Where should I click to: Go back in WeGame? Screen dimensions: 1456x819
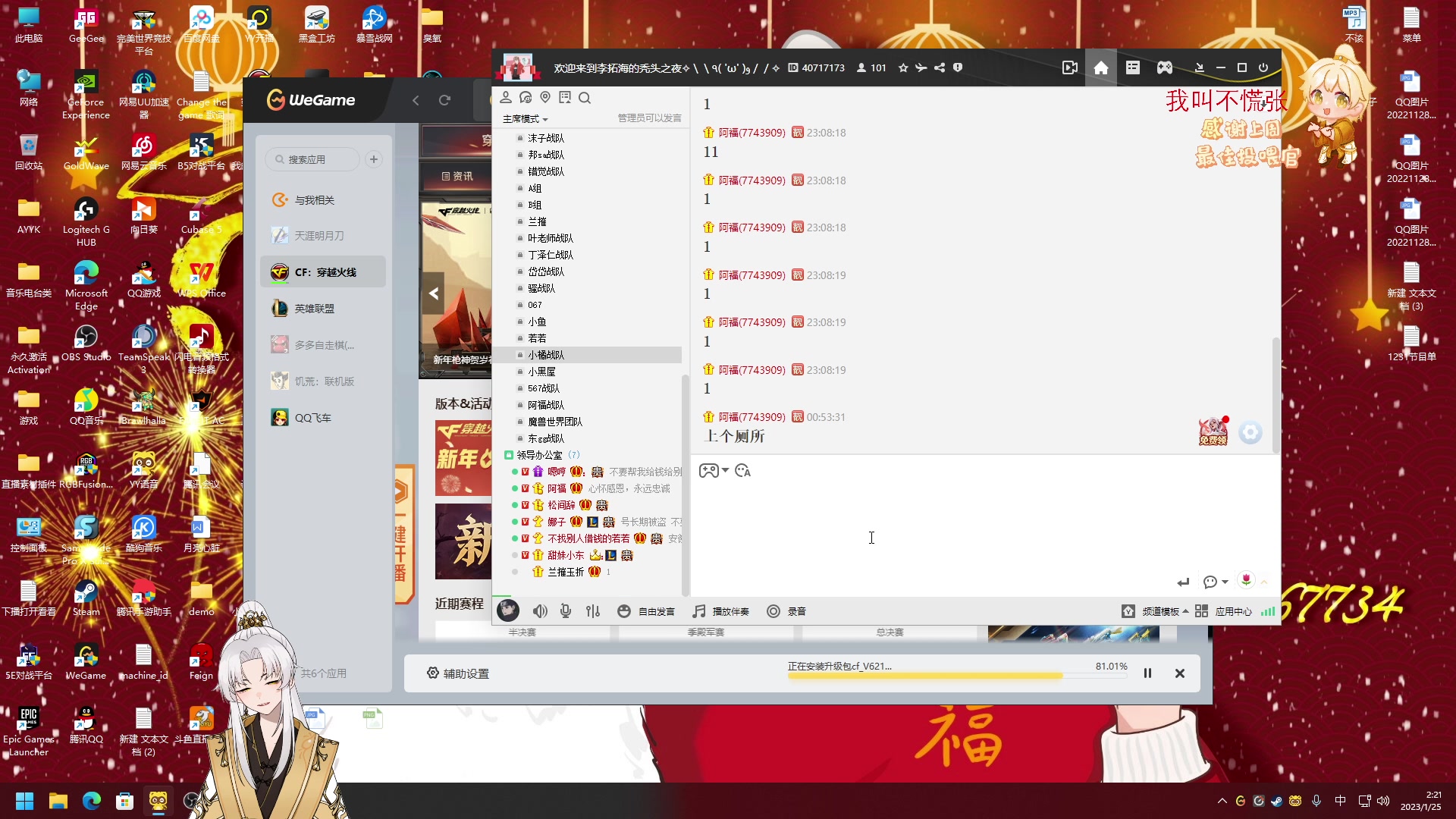click(416, 100)
